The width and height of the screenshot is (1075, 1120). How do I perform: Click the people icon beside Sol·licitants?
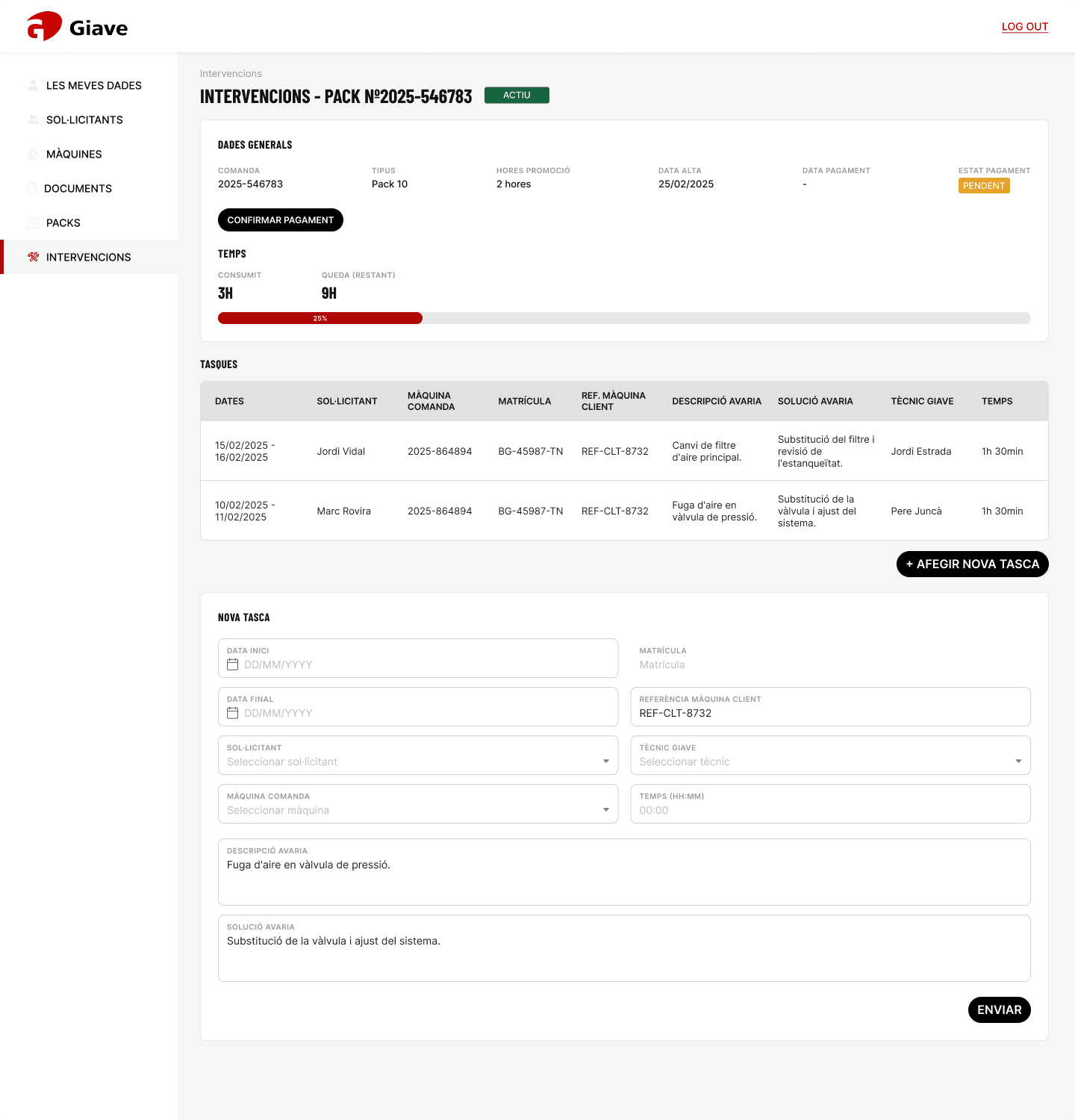click(33, 119)
